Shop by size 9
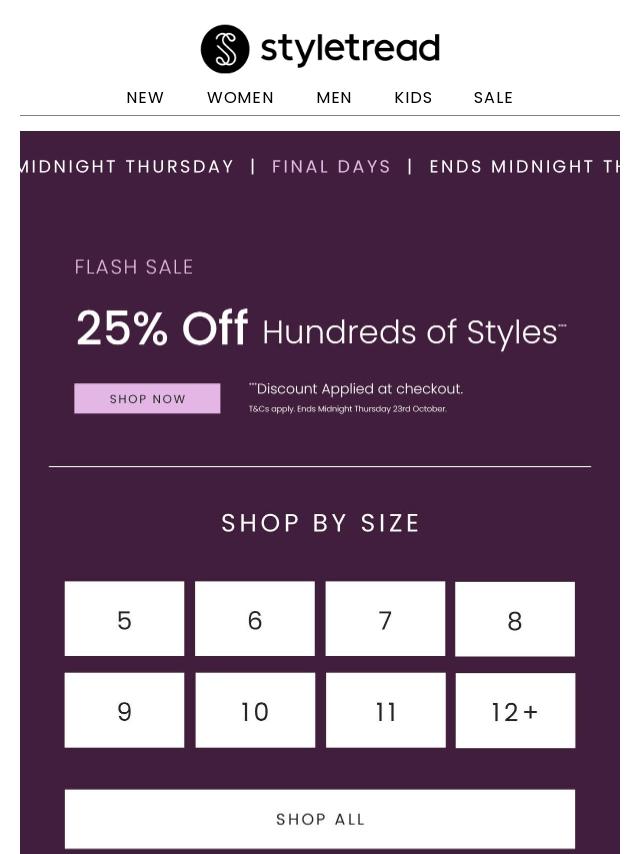640x854 pixels. point(124,710)
